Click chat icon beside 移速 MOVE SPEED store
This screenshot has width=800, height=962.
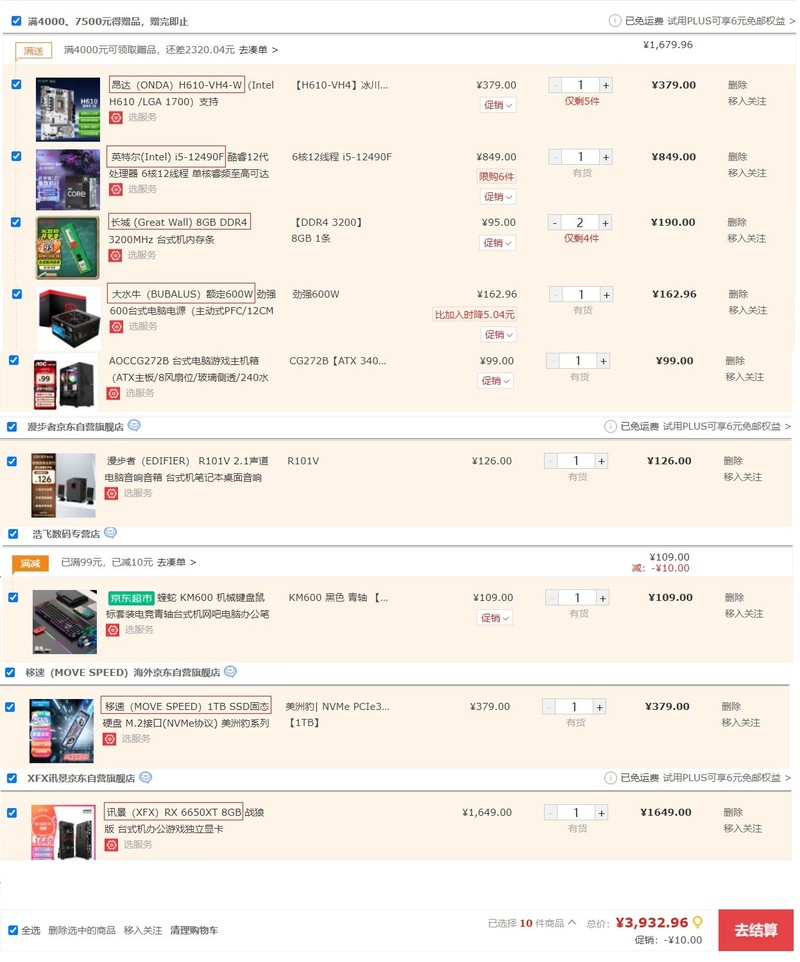coord(230,672)
